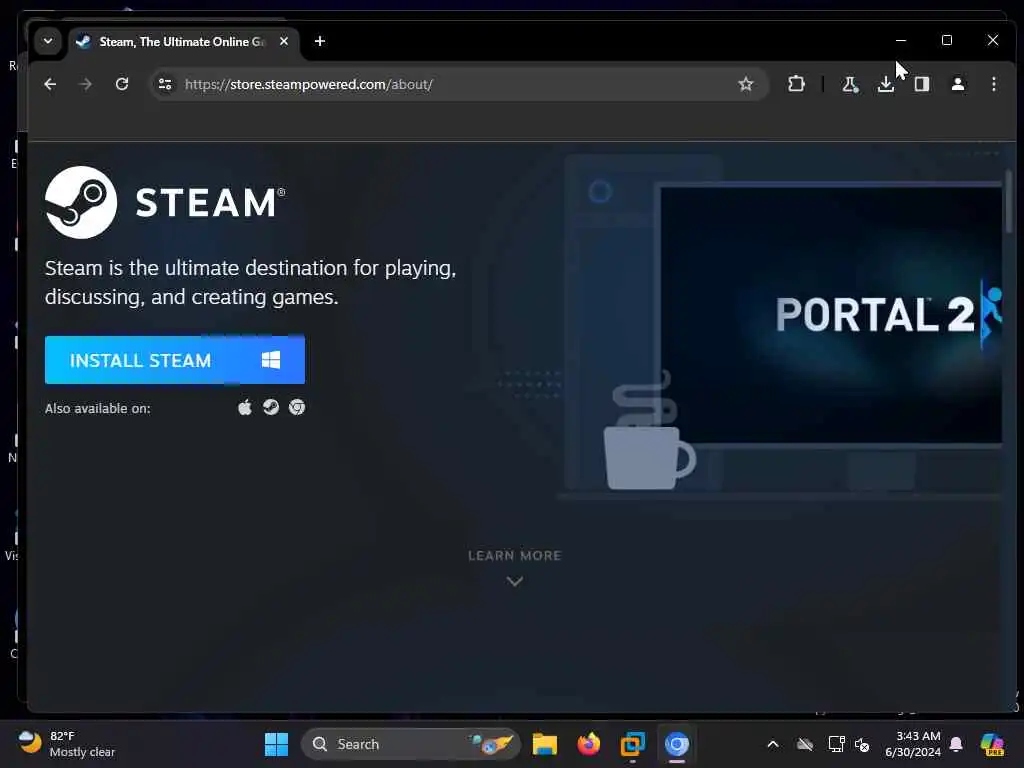Minimize the browser window

coord(901,40)
